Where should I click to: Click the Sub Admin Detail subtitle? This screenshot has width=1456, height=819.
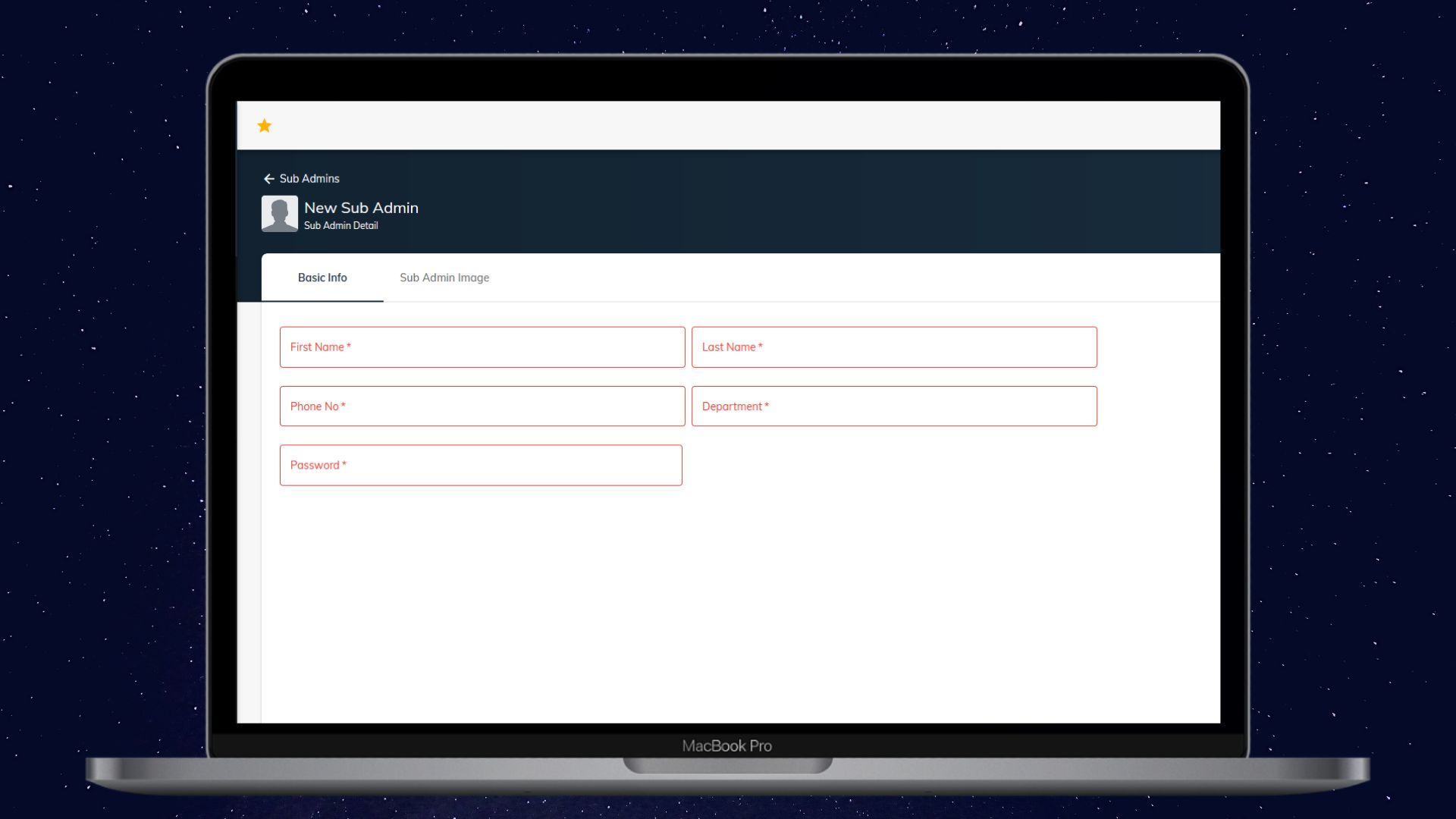(340, 226)
